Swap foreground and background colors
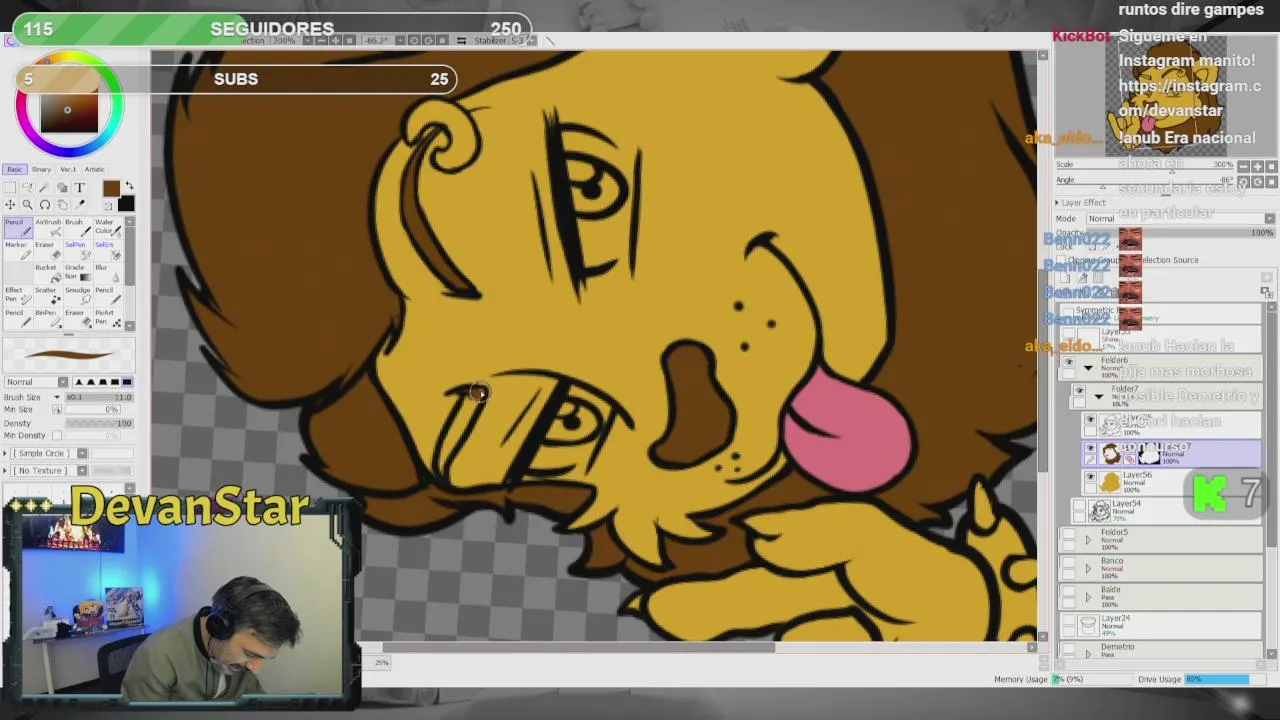1280x720 pixels. click(129, 185)
